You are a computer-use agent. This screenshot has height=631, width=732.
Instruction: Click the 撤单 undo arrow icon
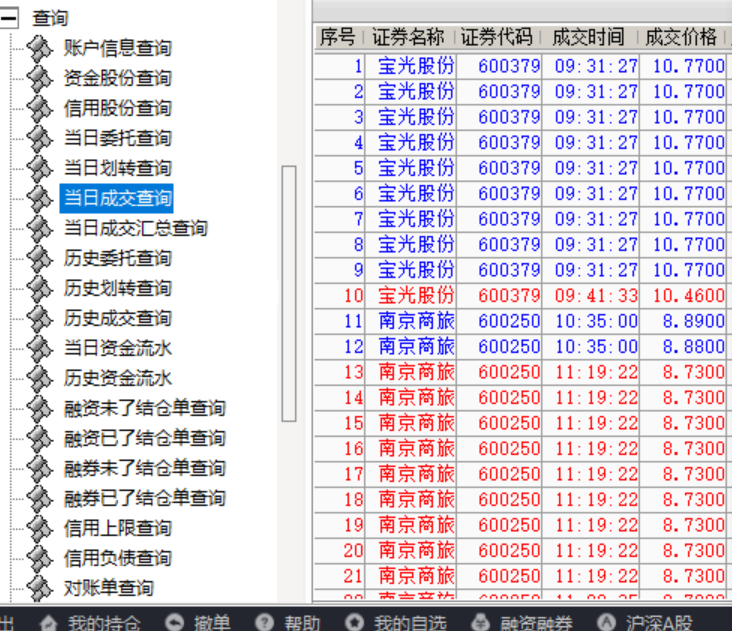(175, 622)
